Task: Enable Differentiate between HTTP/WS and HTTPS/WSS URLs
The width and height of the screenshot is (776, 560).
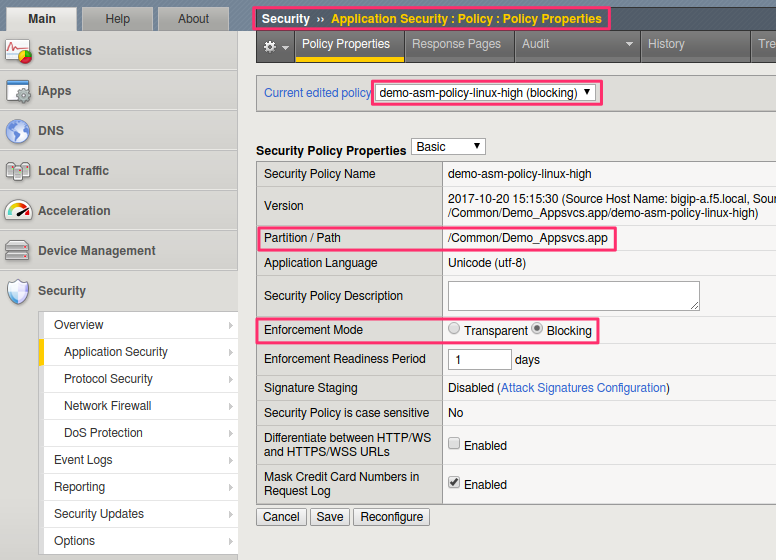Action: (x=454, y=443)
